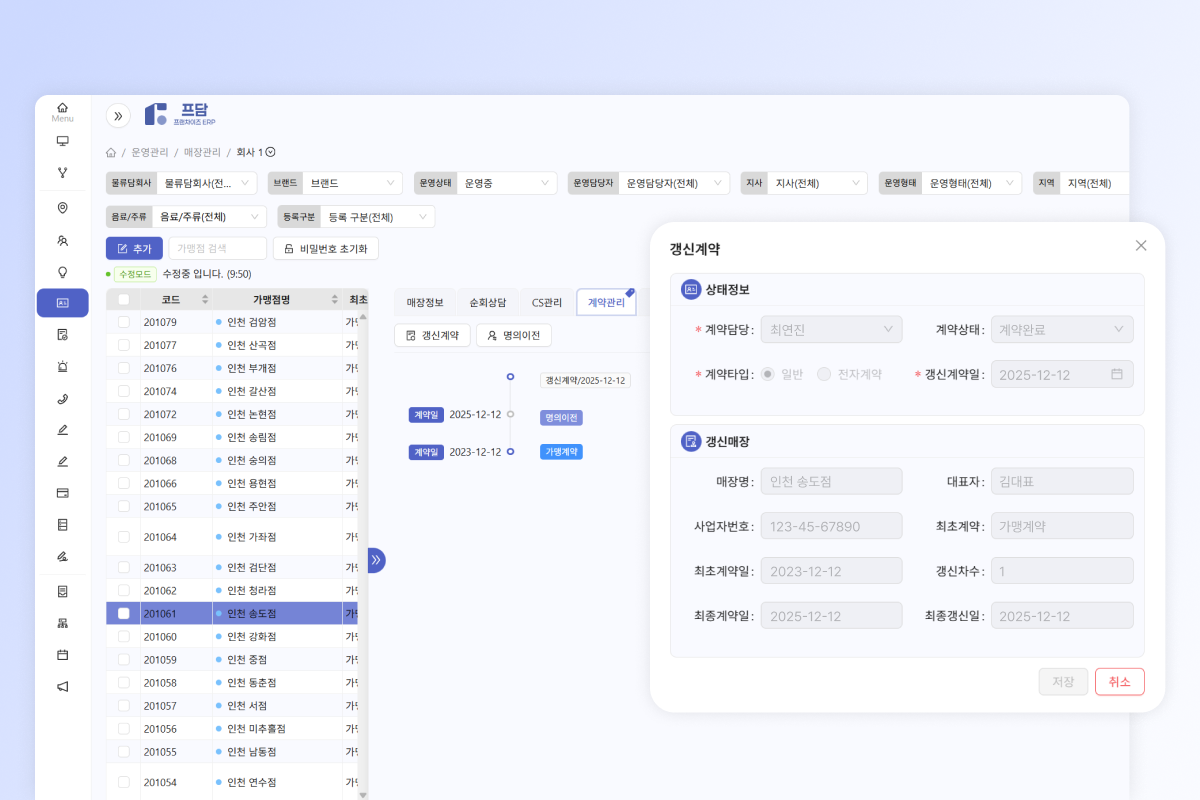Open the location pin icon in sidebar
The height and width of the screenshot is (800, 1200).
tap(62, 207)
